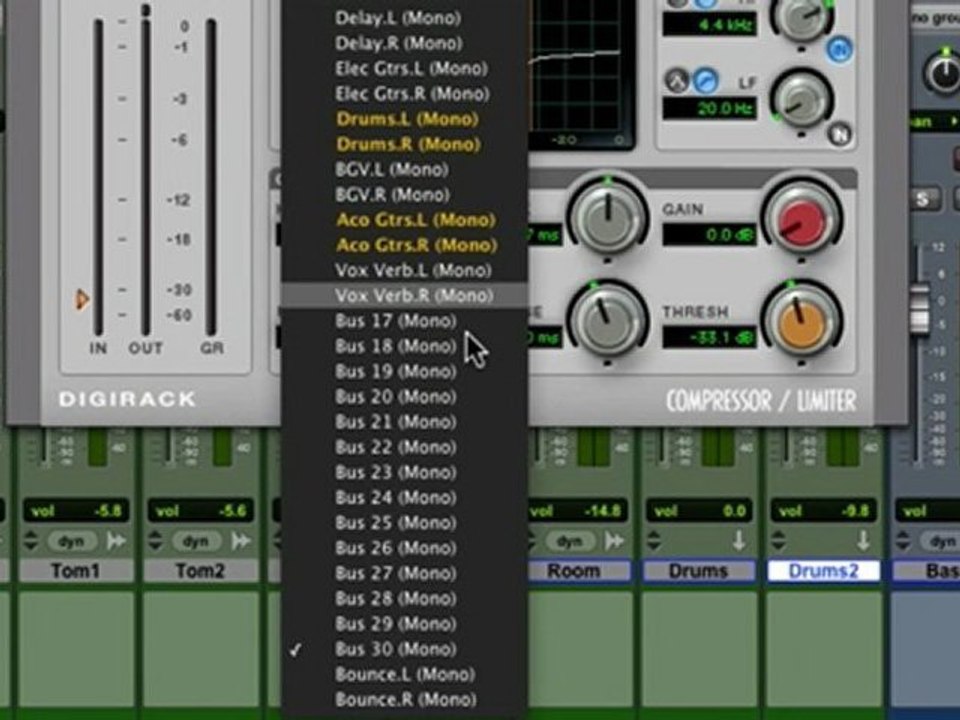Image resolution: width=960 pixels, height=720 pixels.
Task: Select Bus 20 (Mono)
Action: [404, 397]
